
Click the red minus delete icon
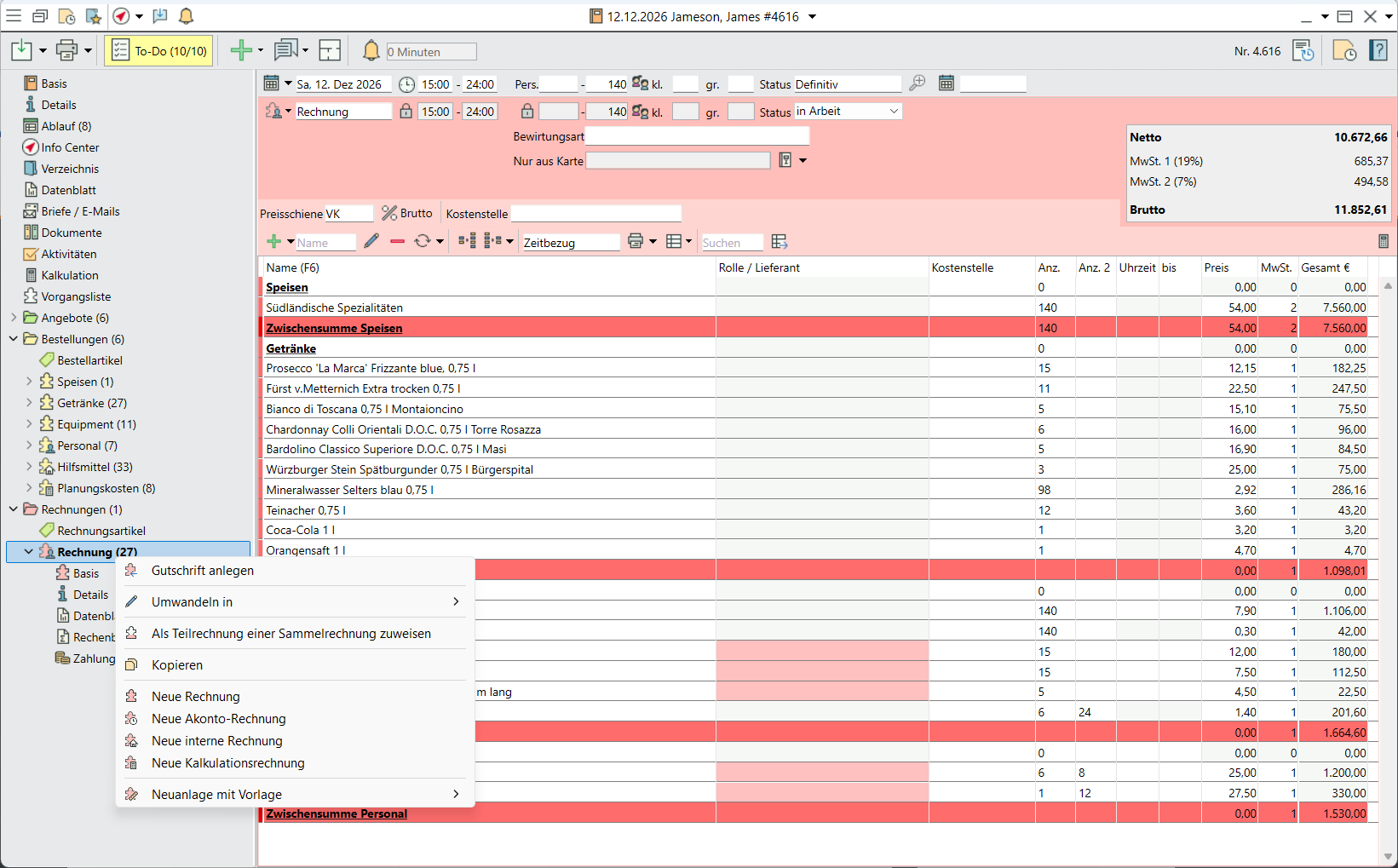397,242
